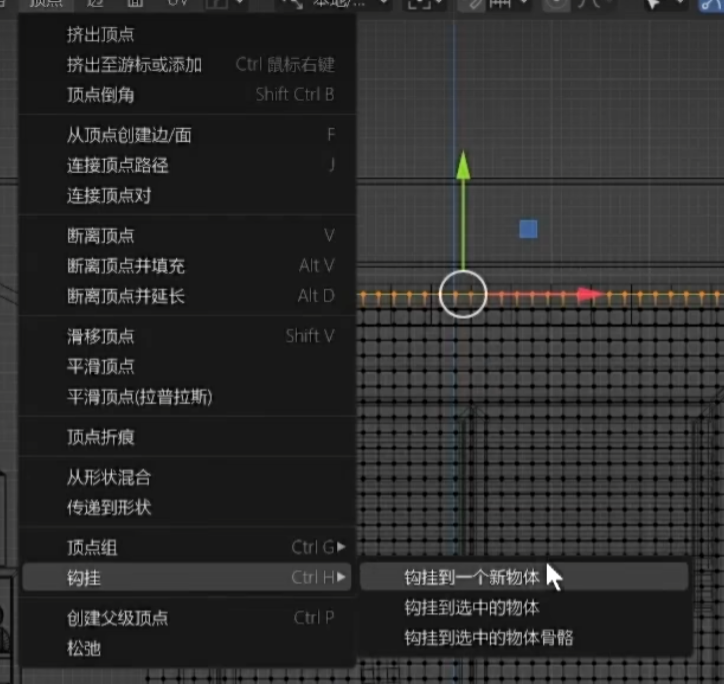Click the white circle gizmo center
This screenshot has height=684, width=724.
462,295
